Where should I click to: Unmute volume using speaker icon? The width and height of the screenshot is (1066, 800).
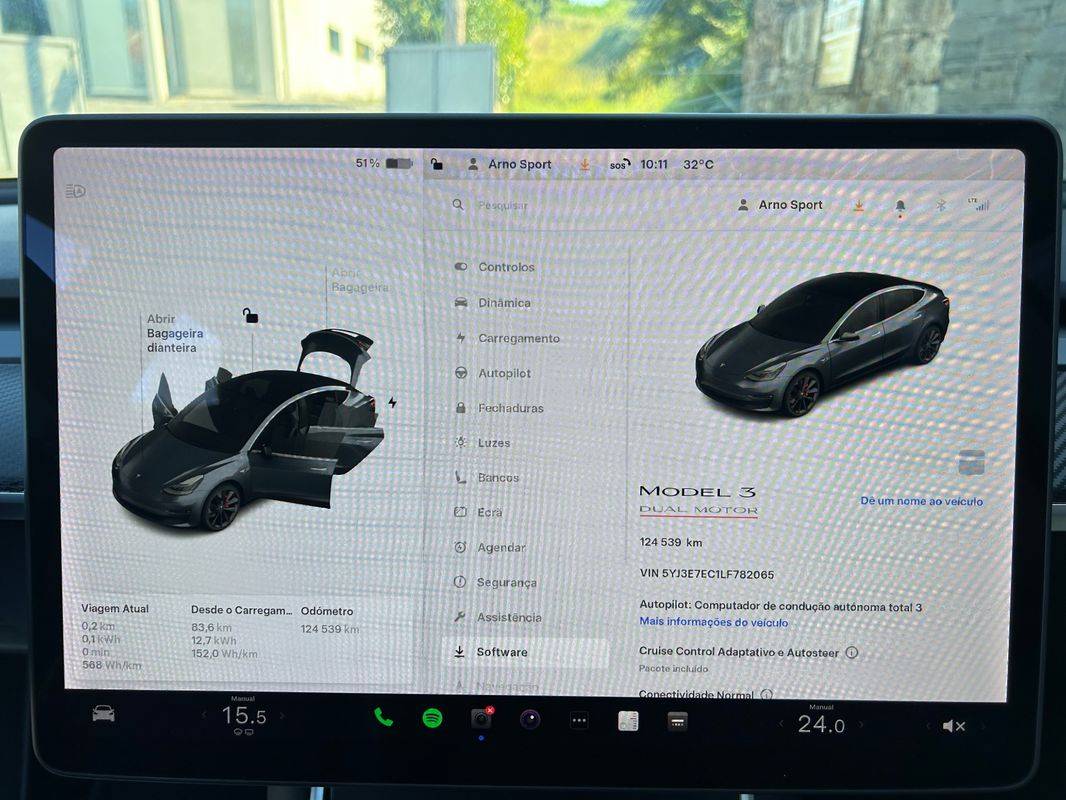coord(954,727)
